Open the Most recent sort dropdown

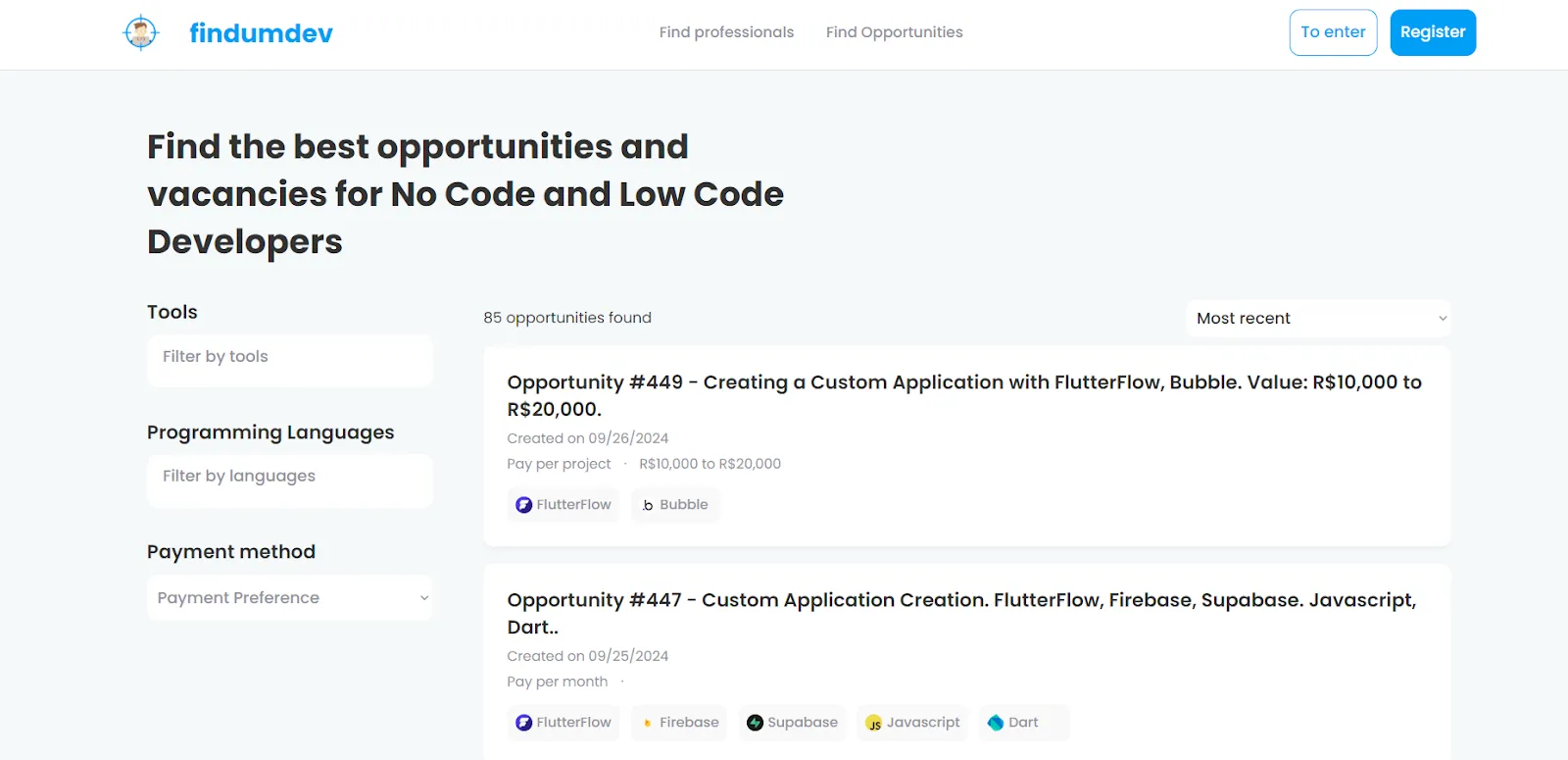tap(1318, 318)
